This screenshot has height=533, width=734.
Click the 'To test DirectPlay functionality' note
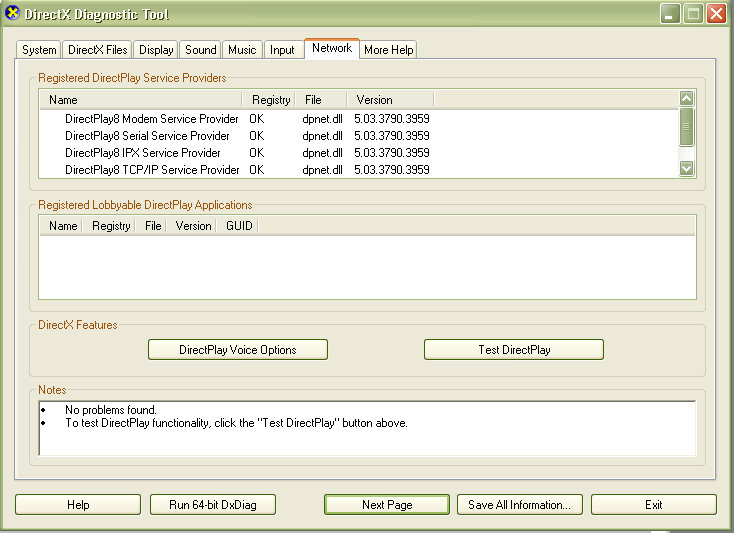(236, 423)
